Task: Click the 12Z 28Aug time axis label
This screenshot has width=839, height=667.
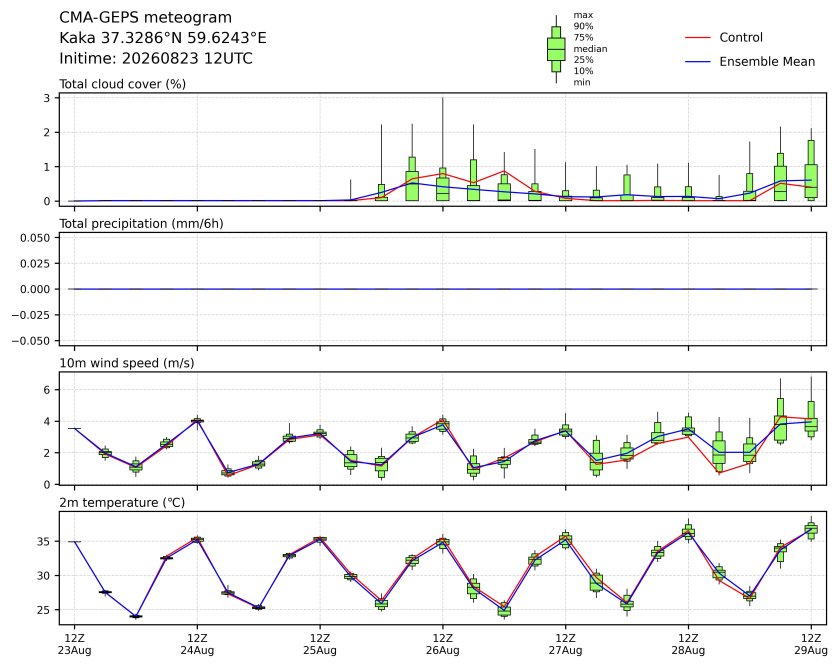Action: pos(688,645)
